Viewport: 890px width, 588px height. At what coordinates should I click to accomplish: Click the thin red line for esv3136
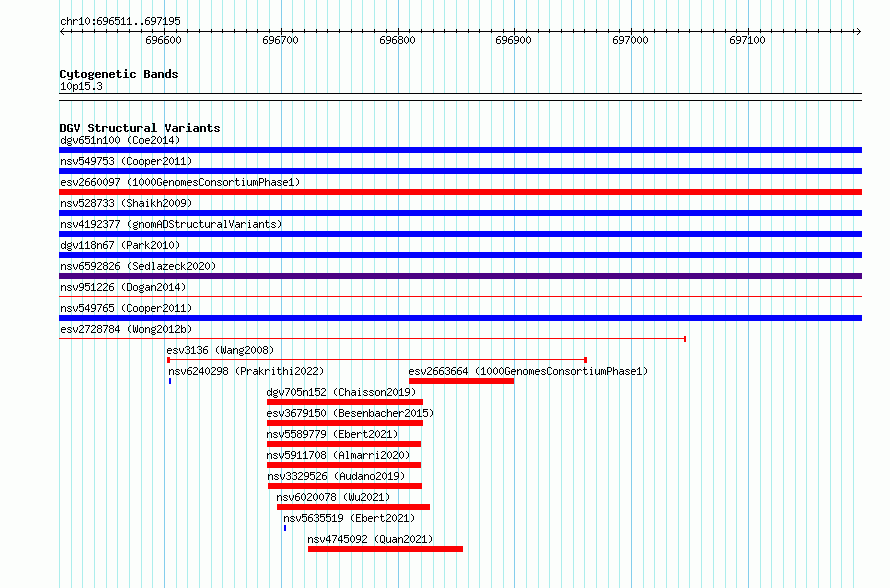click(x=377, y=360)
